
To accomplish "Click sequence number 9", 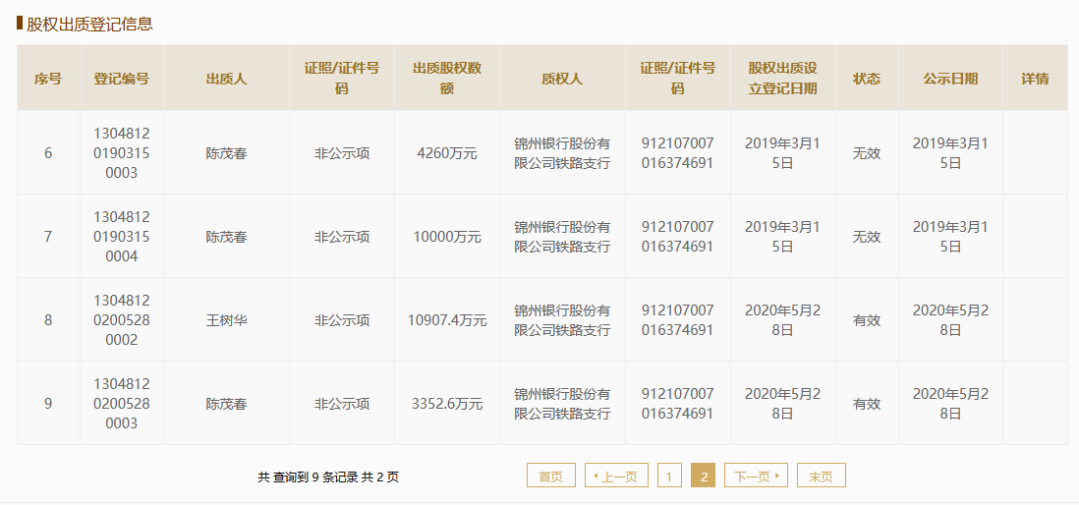I will pos(48,404).
